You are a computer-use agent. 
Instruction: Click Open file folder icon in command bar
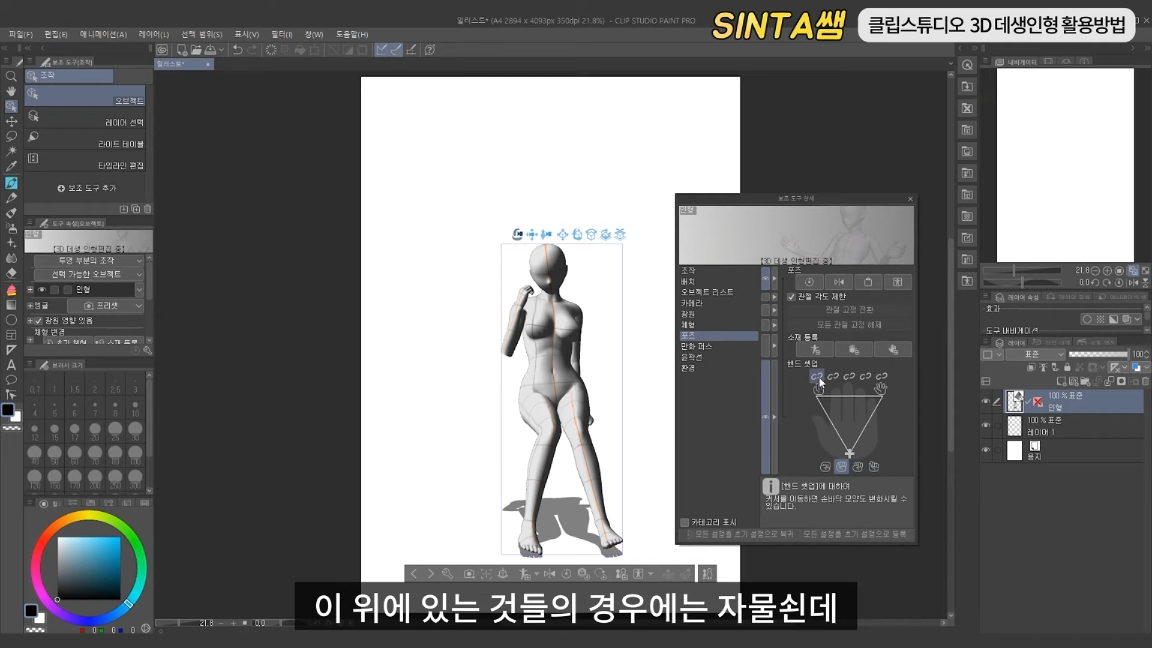[x=196, y=50]
